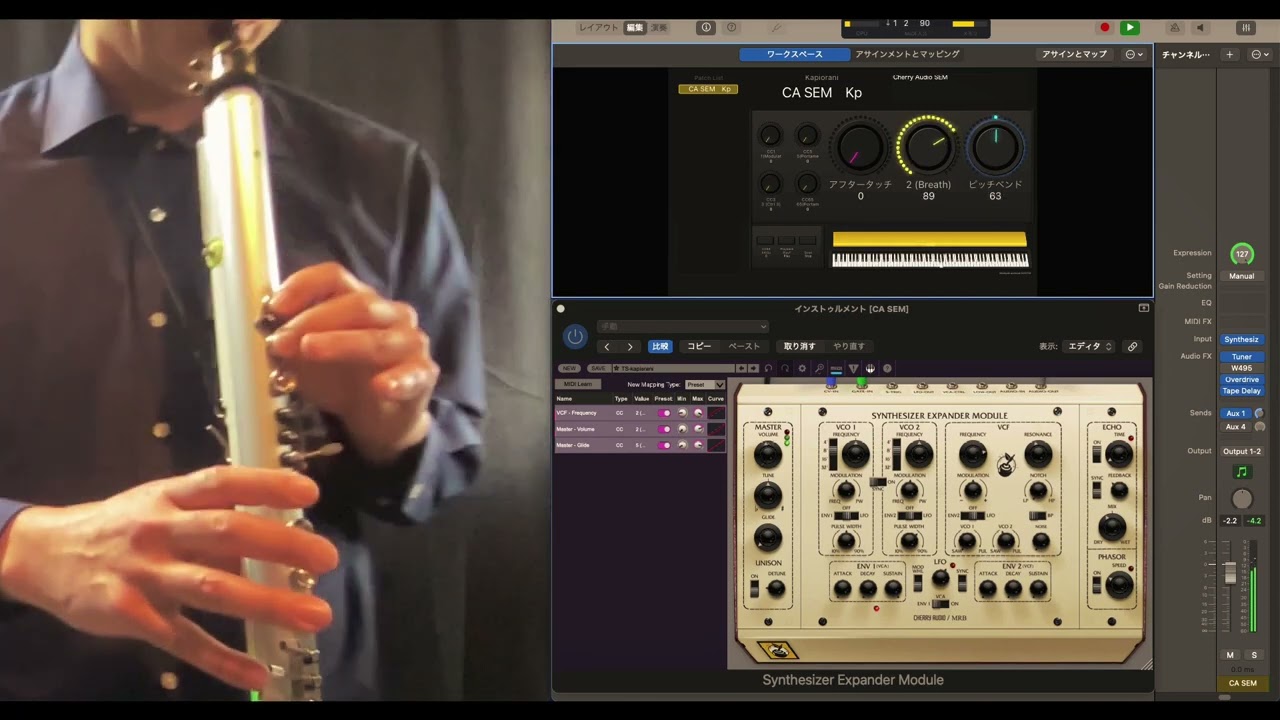The image size is (1280, 720).
Task: Toggle the plugin power bypass button
Action: coord(575,337)
